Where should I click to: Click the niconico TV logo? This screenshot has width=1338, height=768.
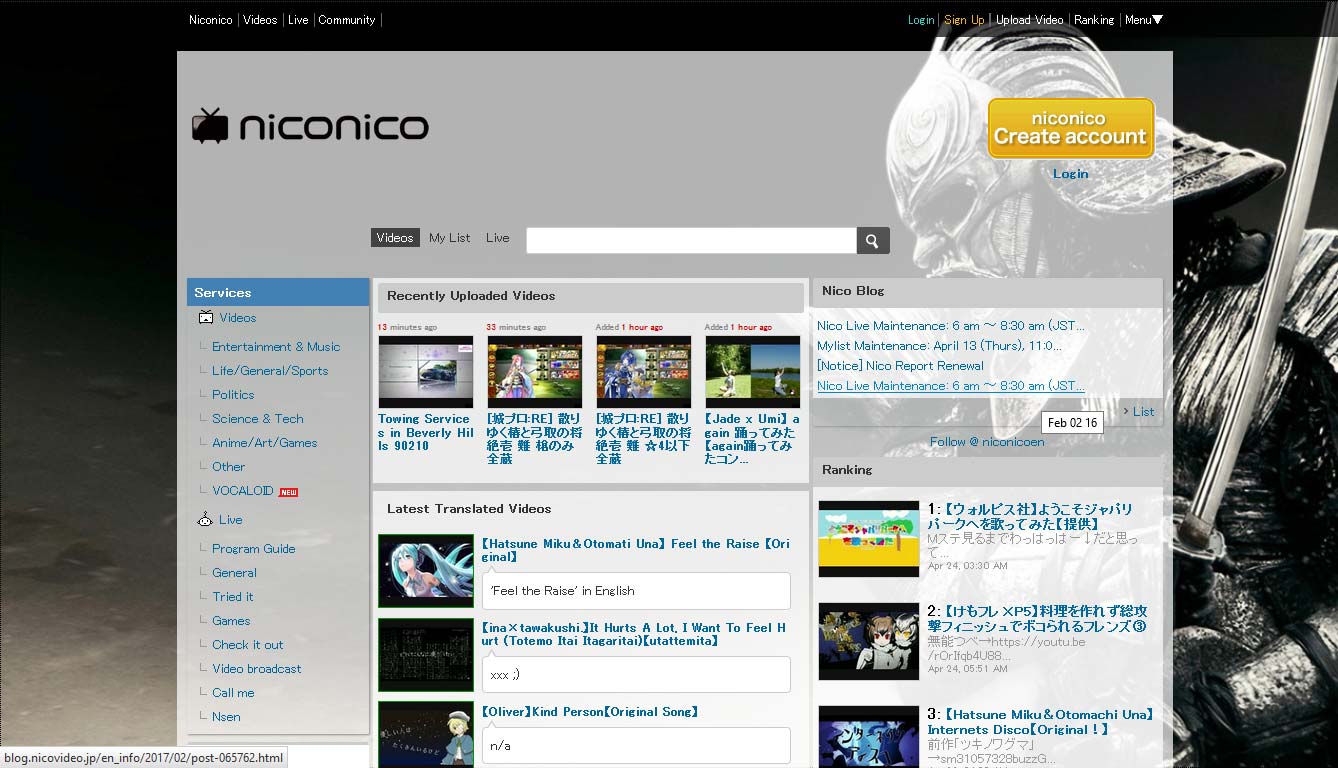pos(310,126)
